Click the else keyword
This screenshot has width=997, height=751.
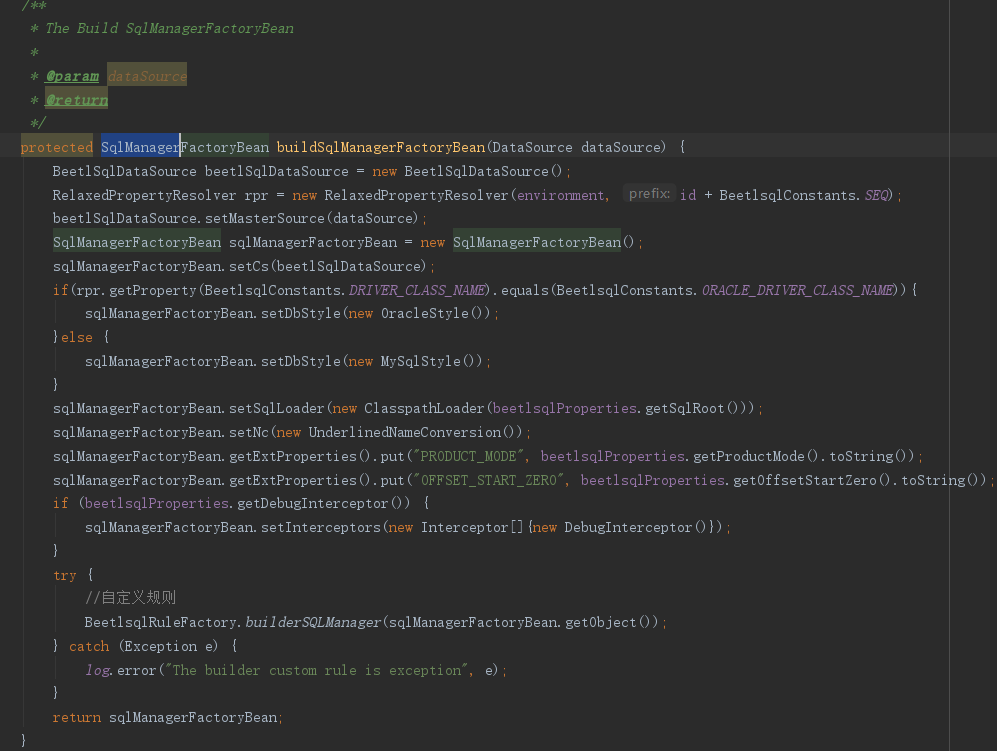click(77, 338)
